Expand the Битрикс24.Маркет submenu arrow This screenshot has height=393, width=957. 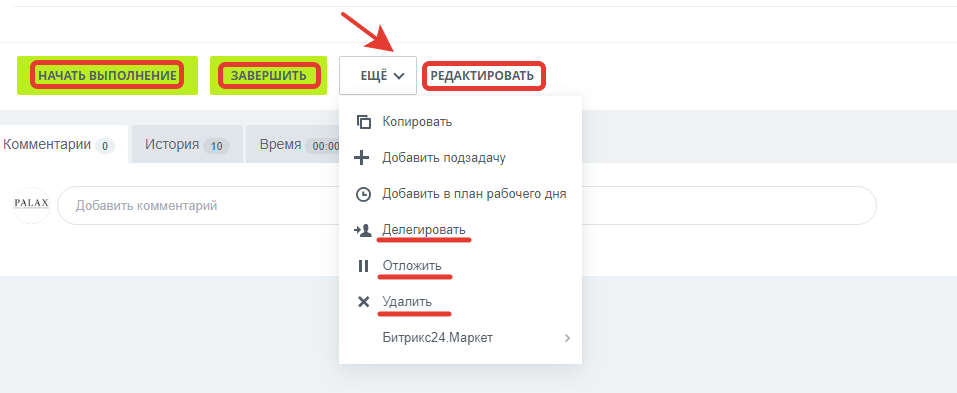(568, 338)
